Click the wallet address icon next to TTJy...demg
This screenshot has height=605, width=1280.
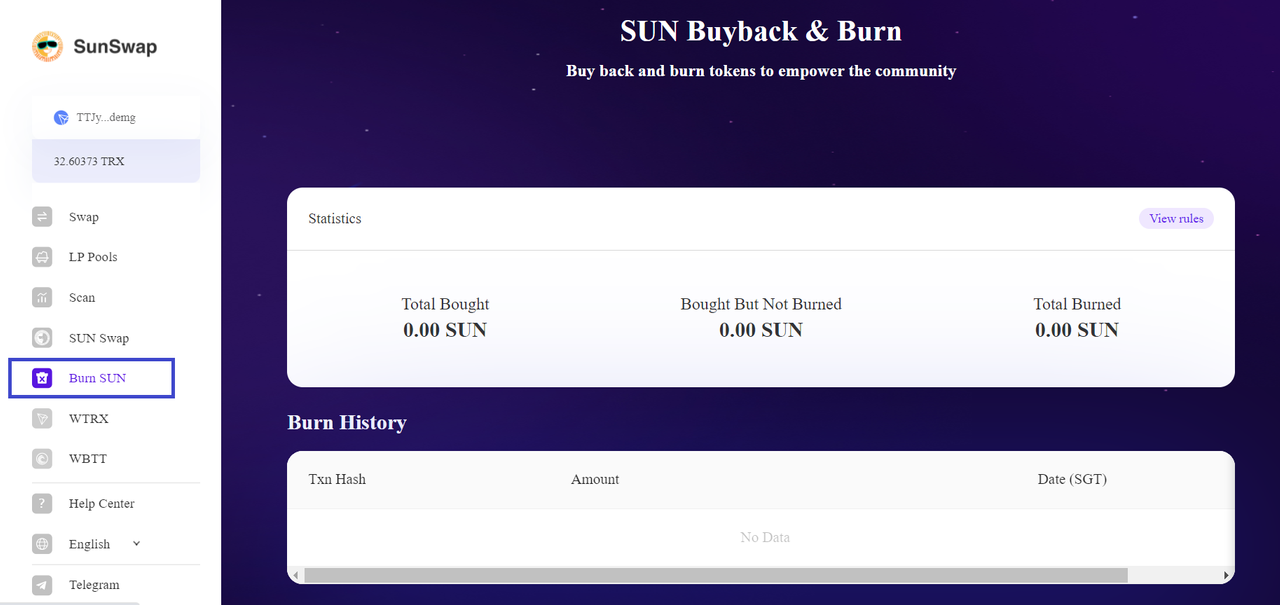pyautogui.click(x=61, y=117)
